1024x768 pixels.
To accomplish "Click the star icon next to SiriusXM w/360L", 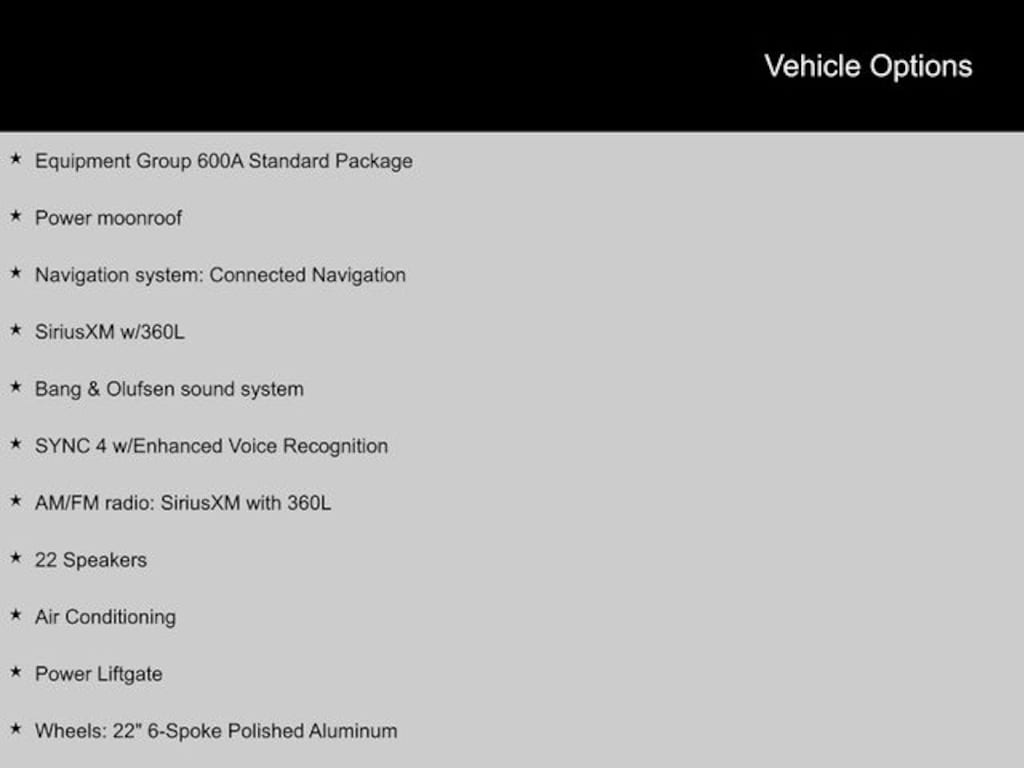I will (15, 330).
